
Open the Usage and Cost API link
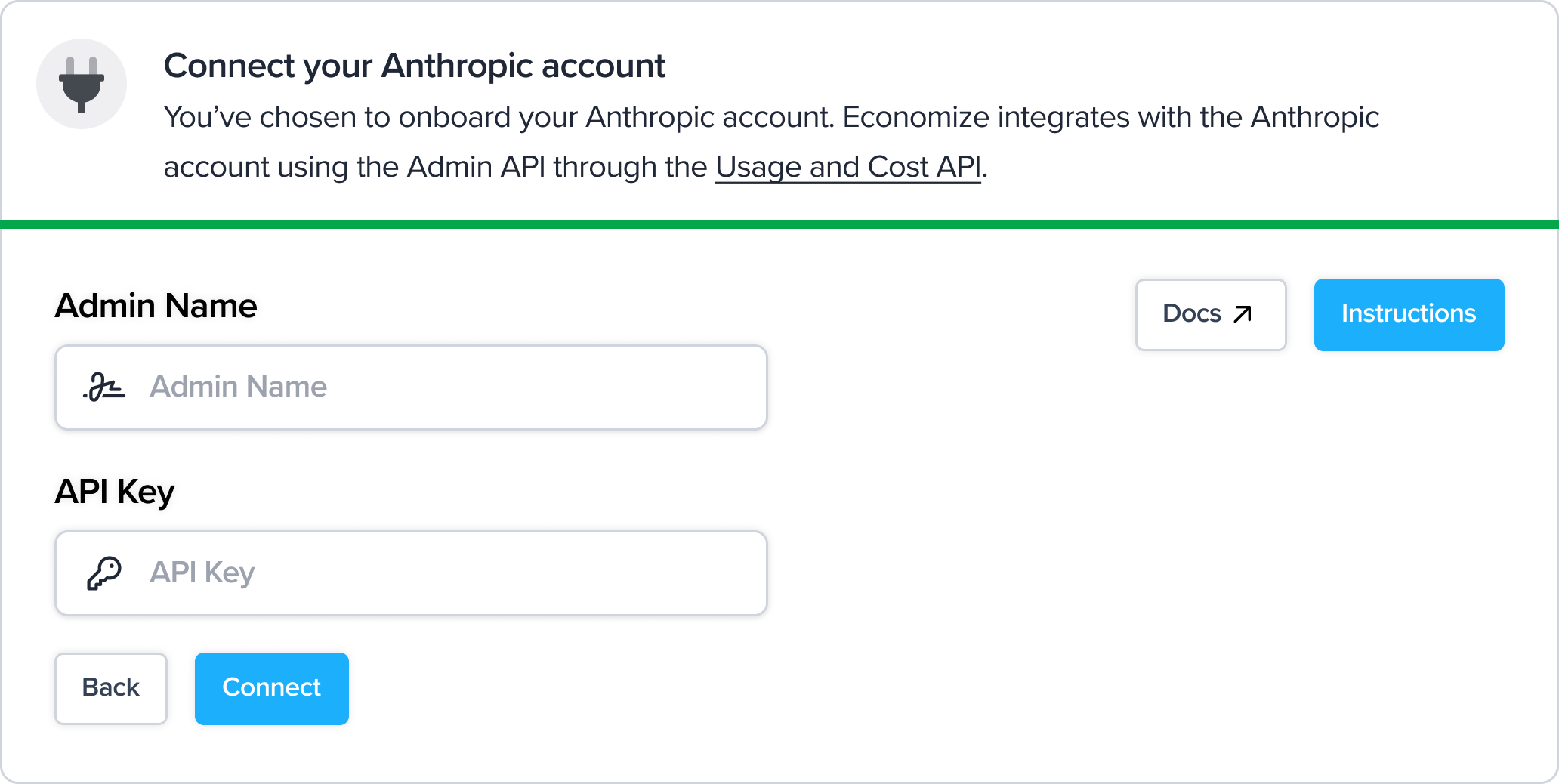(847, 167)
